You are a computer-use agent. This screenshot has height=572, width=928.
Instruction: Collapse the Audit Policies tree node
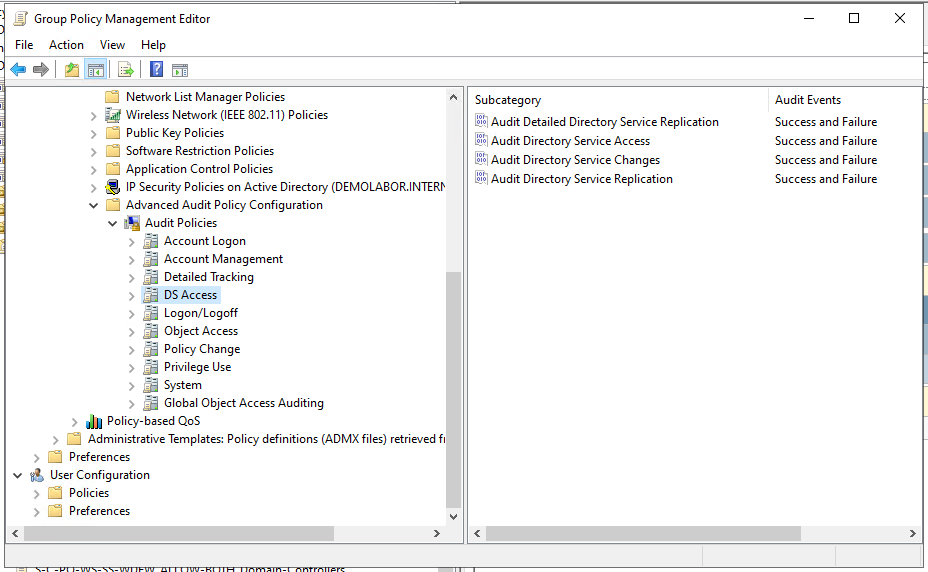(x=112, y=223)
